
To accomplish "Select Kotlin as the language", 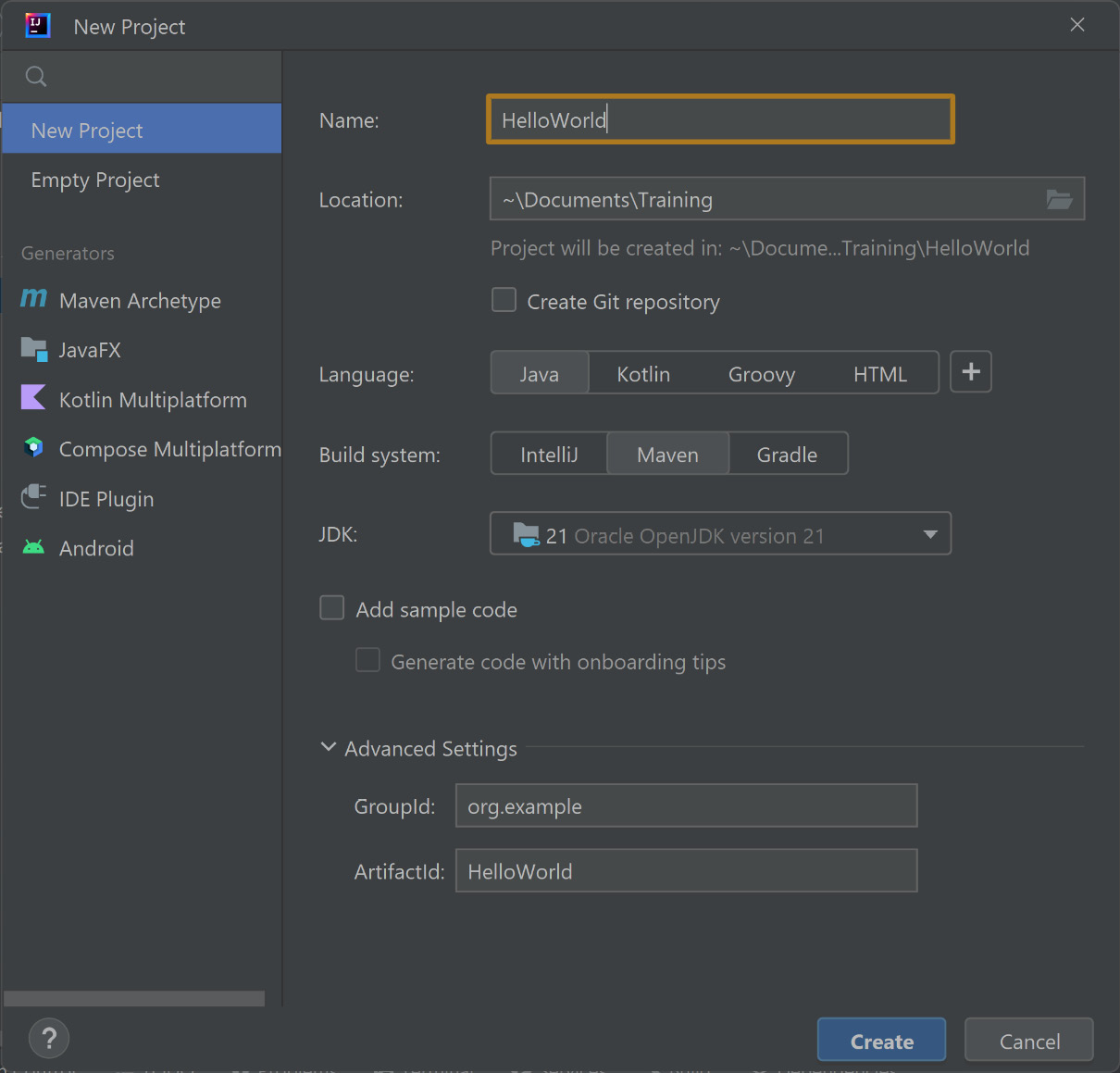I will coord(643,373).
